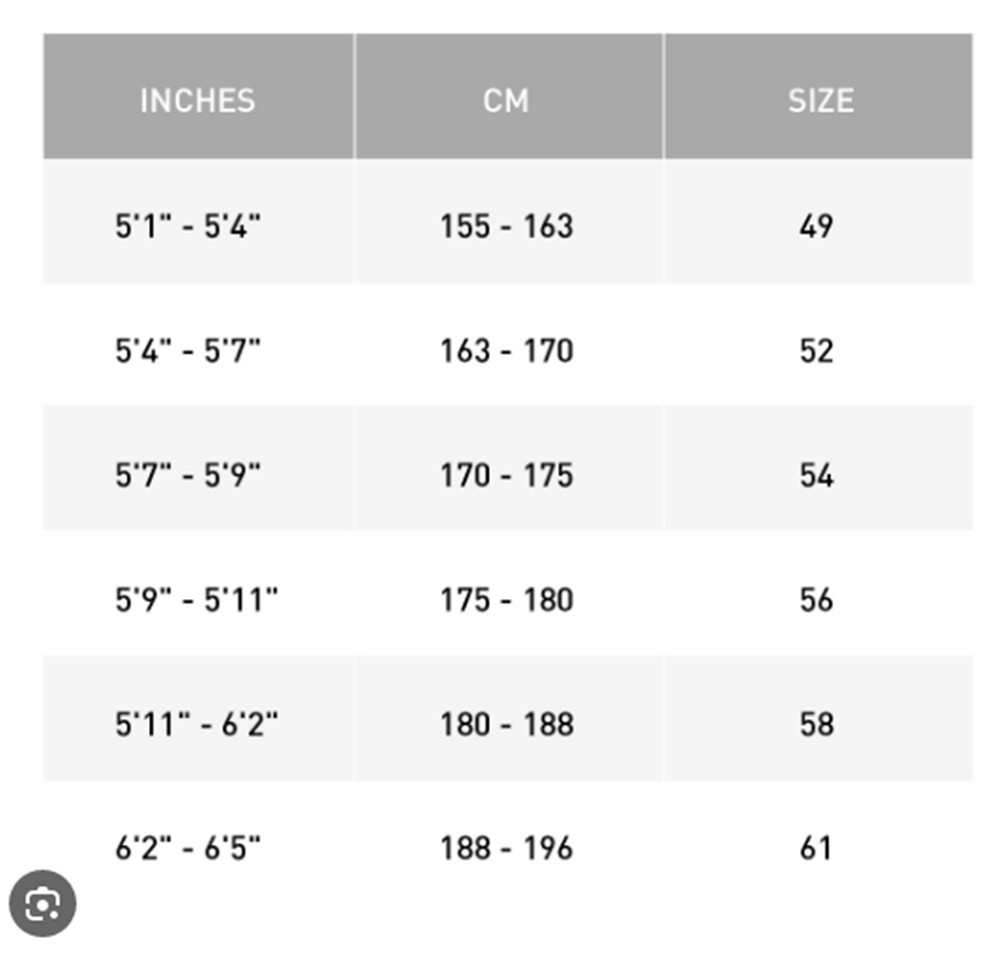Click size 61 in the table
The image size is (1000, 979).
pos(816,849)
